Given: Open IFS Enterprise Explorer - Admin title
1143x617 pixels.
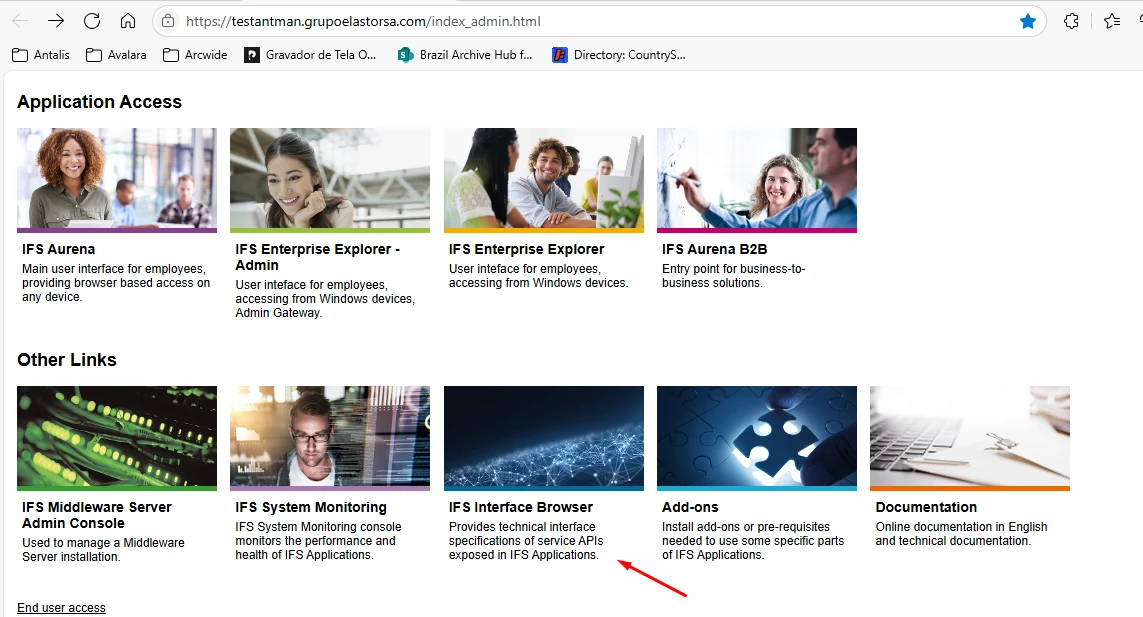Looking at the screenshot, I should [317, 257].
